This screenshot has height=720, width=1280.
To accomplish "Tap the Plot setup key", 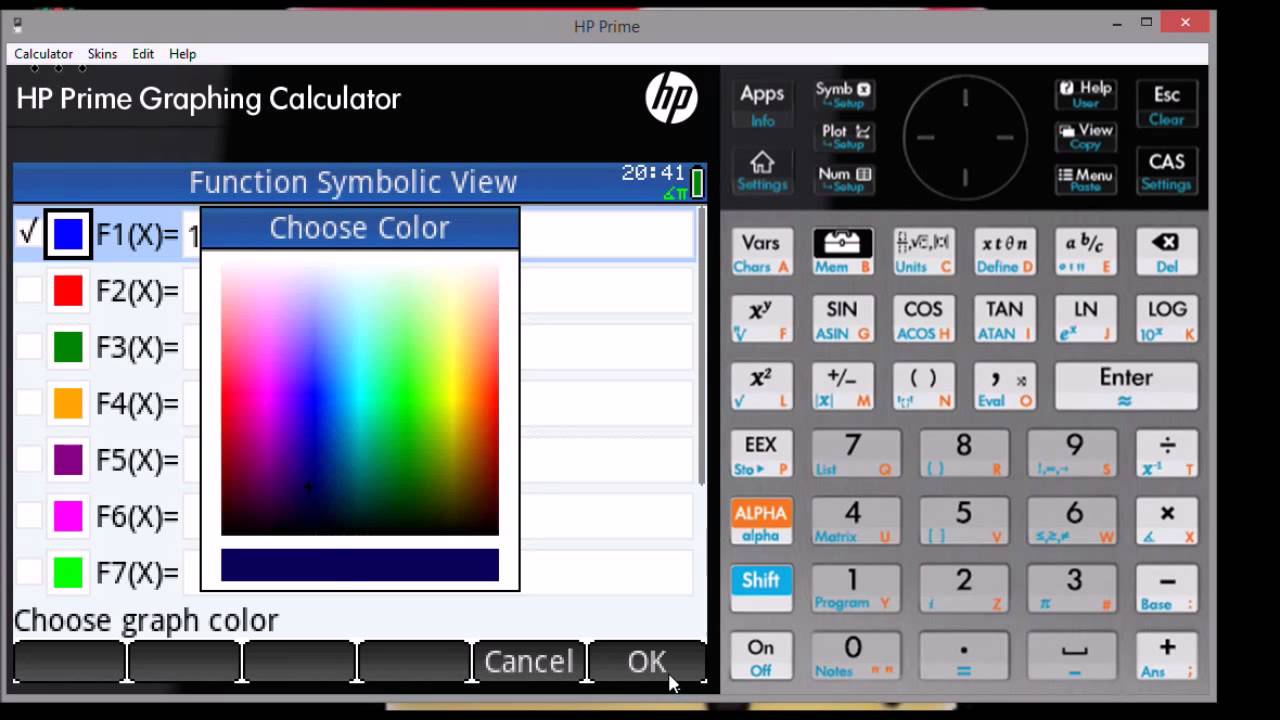I will 846,137.
